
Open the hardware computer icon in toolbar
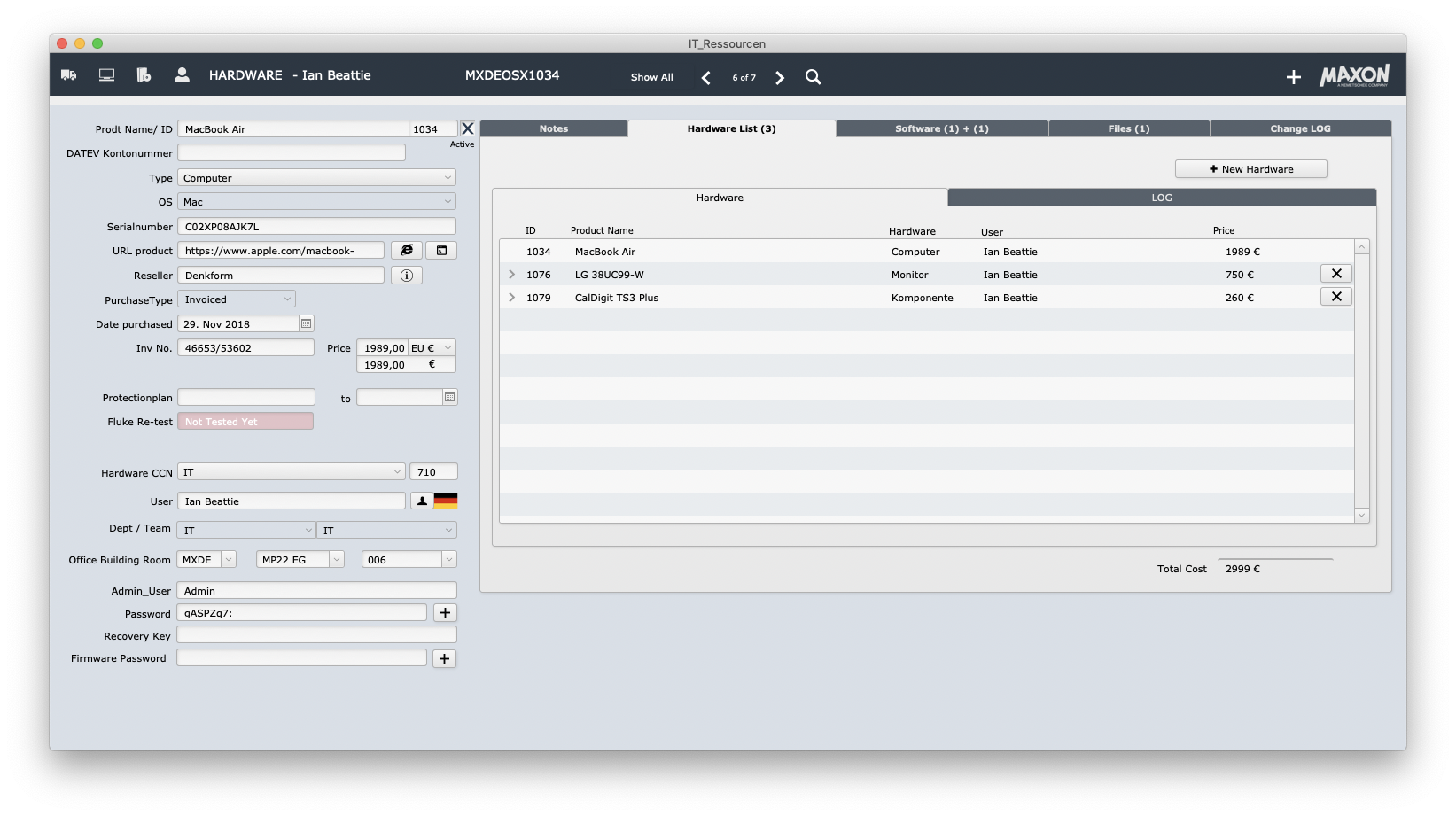106,75
